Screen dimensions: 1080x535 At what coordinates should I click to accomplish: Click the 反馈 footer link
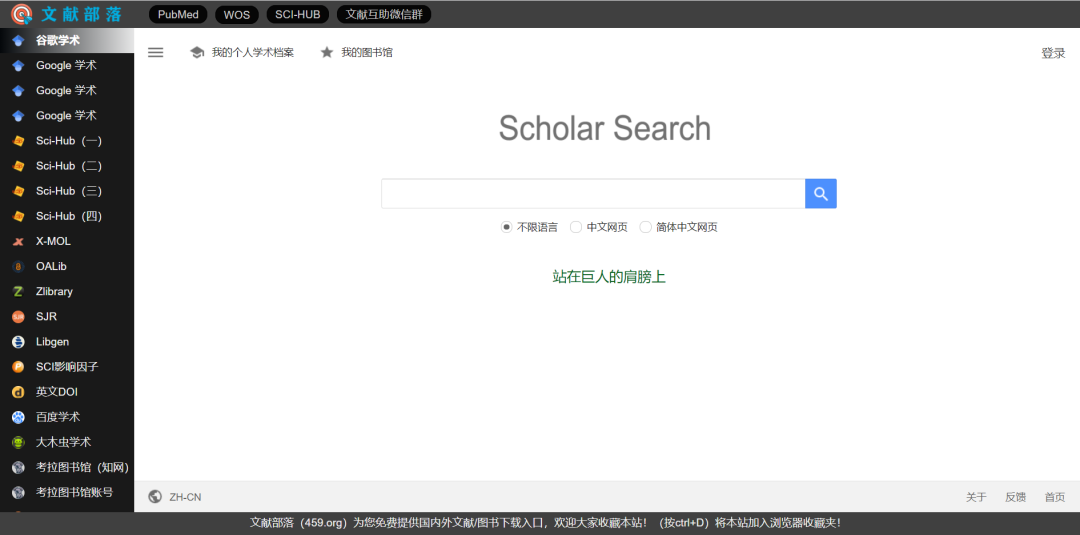(x=1015, y=497)
